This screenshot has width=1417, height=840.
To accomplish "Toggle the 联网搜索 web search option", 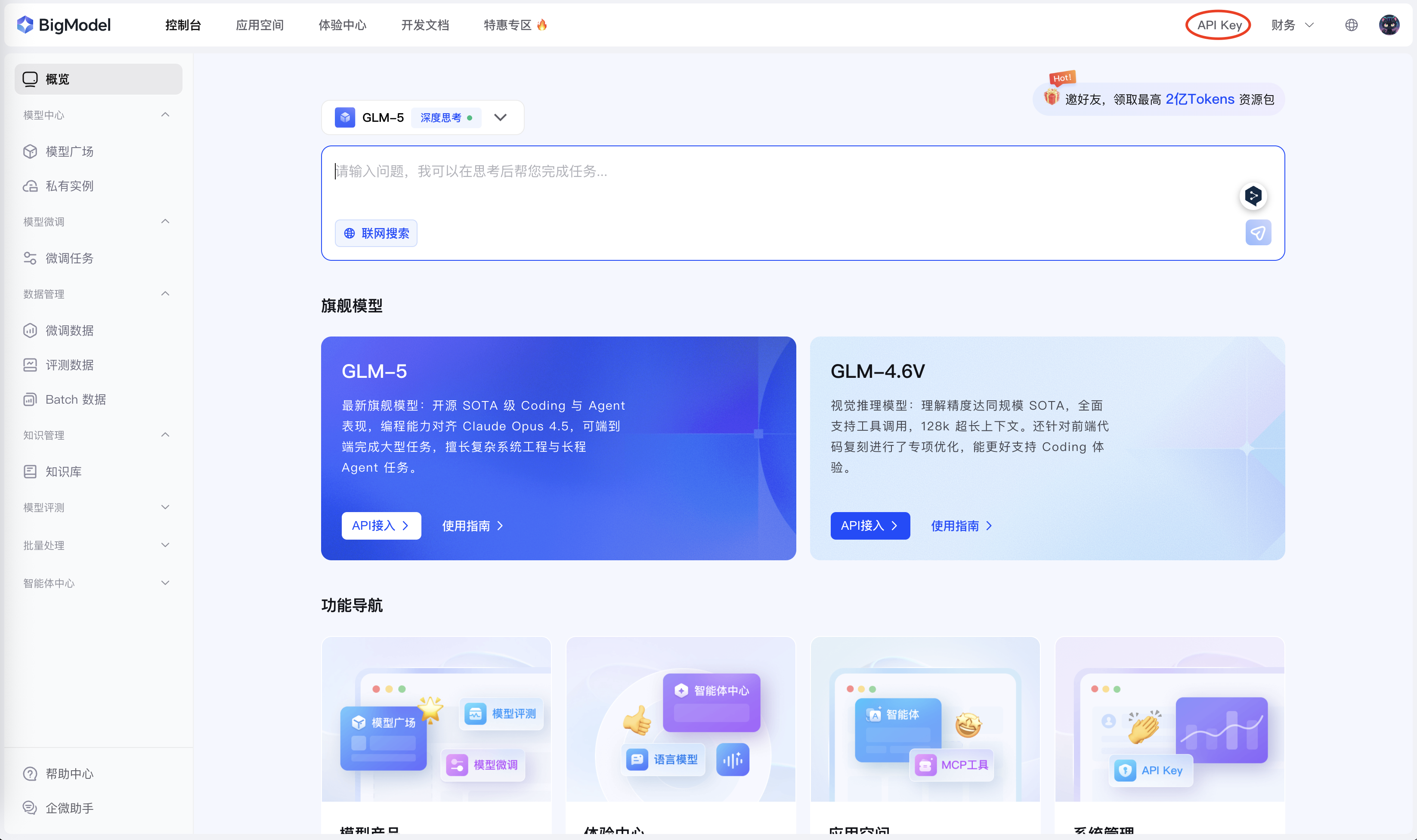I will pos(376,233).
